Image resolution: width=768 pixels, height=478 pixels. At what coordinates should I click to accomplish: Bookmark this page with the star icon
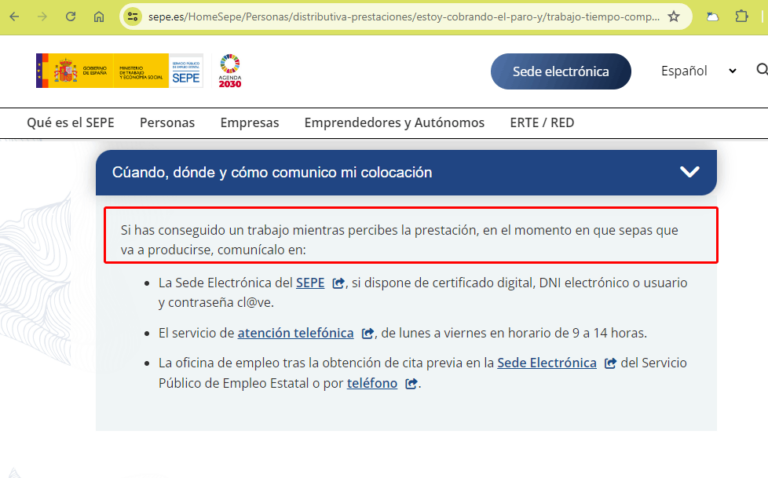pos(674,17)
